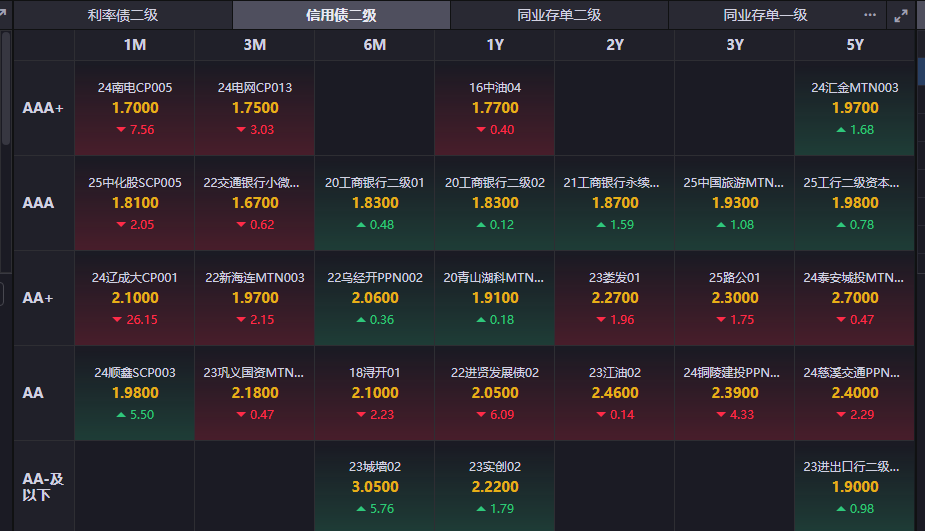The height and width of the screenshot is (531, 925).
Task: Open the 同业存单一级 tab
Action: [x=765, y=15]
